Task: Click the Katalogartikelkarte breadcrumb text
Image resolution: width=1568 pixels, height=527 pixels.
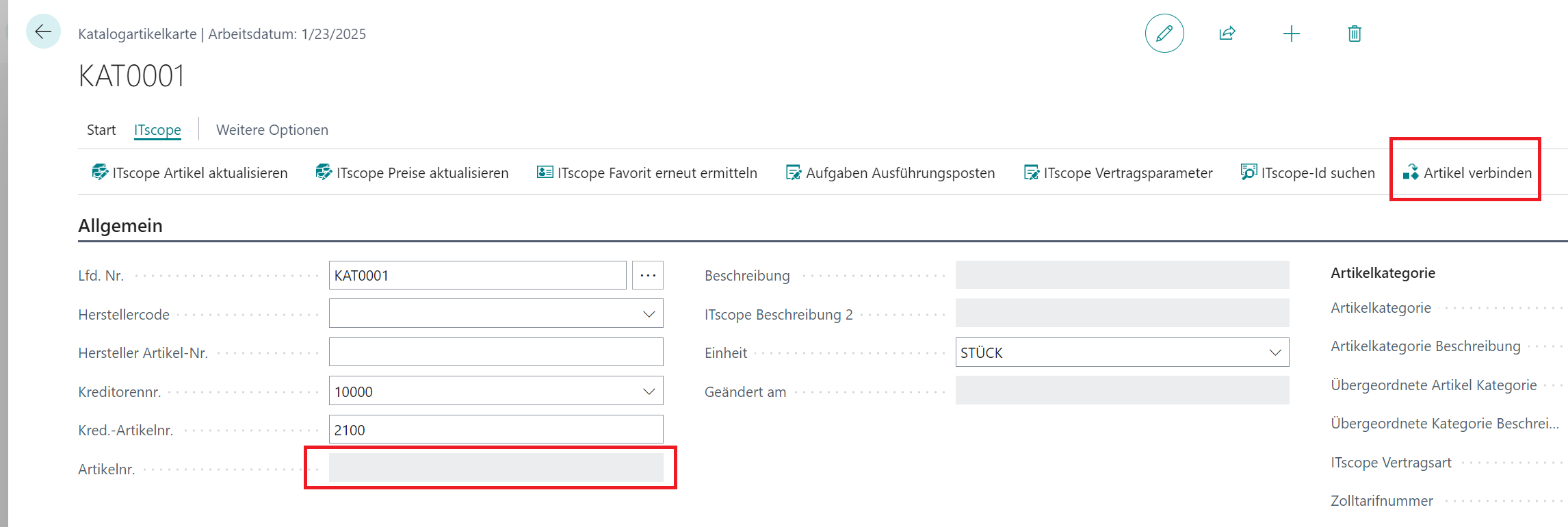Action: (x=138, y=34)
